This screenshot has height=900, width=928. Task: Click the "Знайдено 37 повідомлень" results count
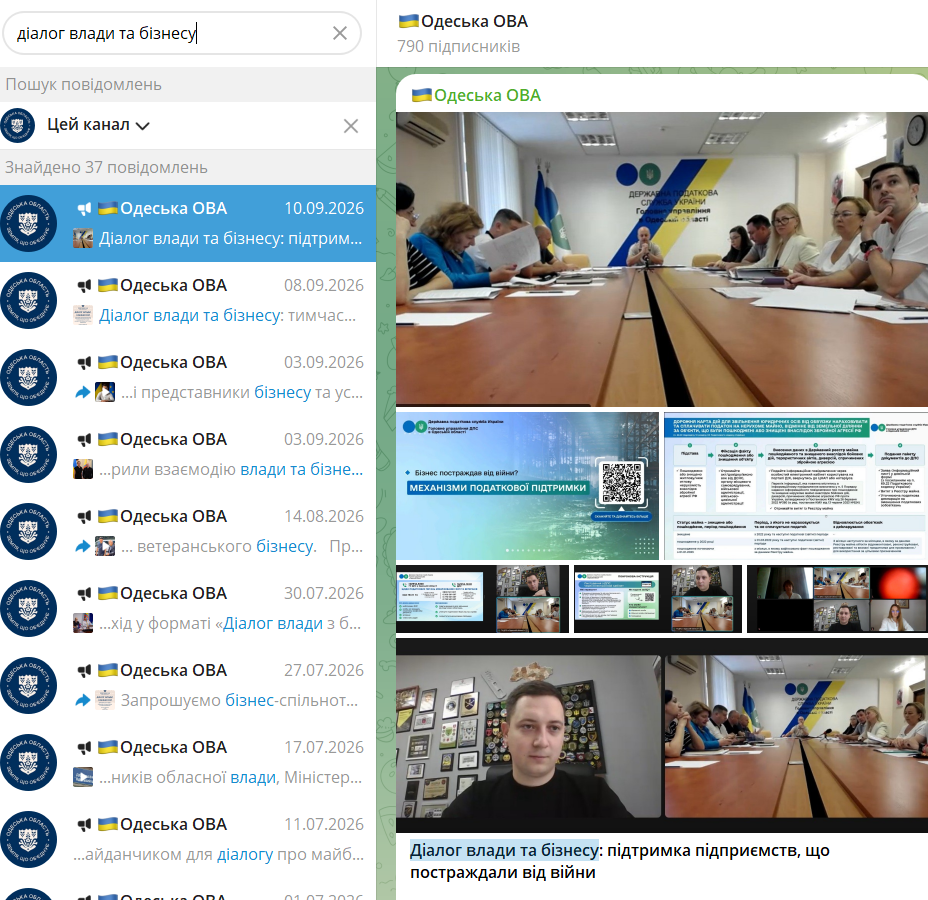(107, 167)
